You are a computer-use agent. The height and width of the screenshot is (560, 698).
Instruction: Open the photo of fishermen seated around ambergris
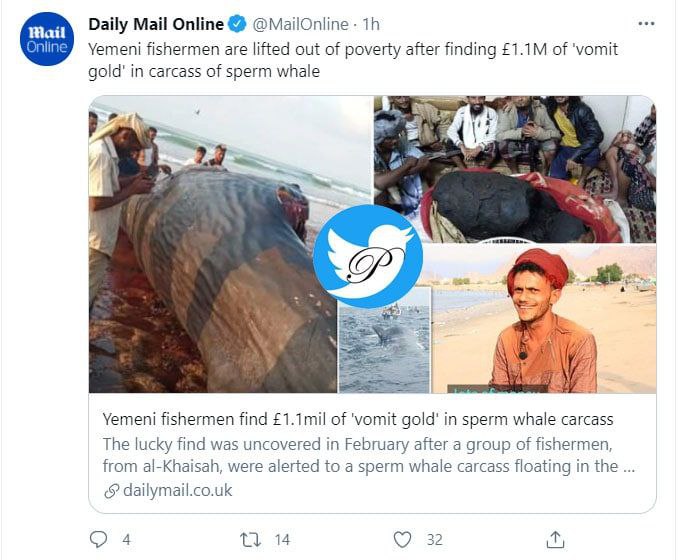[514, 168]
